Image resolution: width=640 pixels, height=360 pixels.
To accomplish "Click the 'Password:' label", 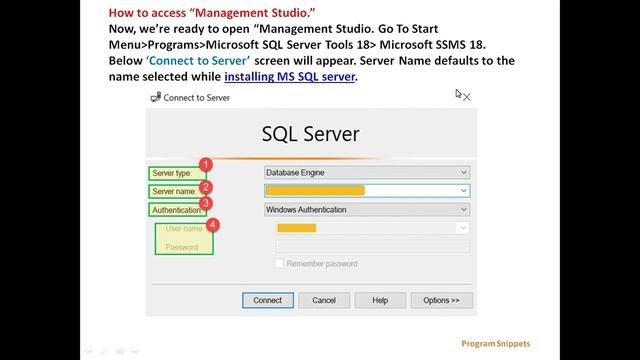I will point(182,247).
